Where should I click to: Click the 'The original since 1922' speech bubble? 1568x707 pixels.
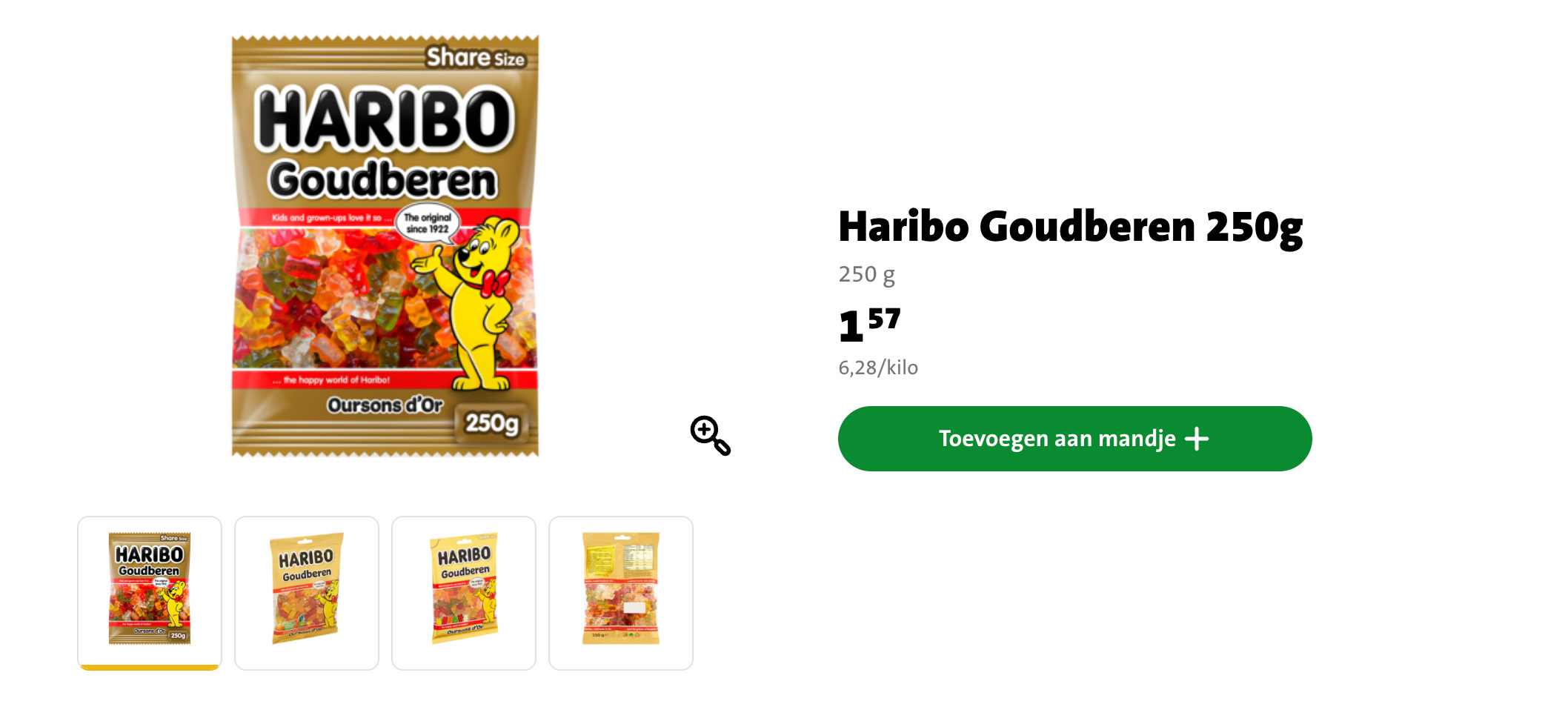click(x=428, y=222)
